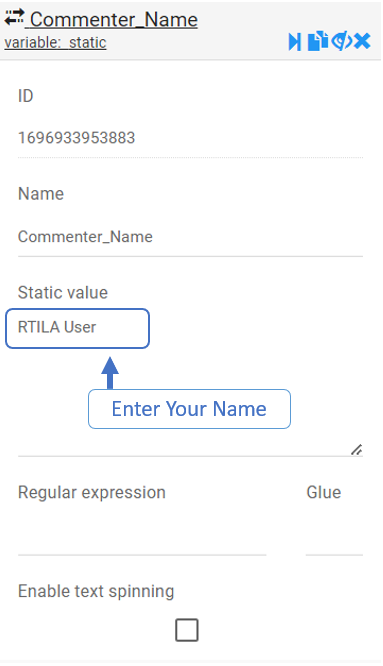This screenshot has height=666, width=383.
Task: Click the textarea resize grip icon
Action: tap(357, 449)
